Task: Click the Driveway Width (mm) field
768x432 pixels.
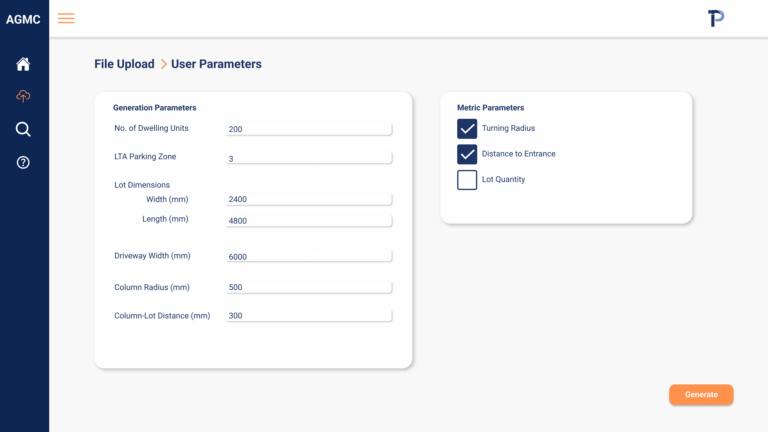Action: coord(309,256)
